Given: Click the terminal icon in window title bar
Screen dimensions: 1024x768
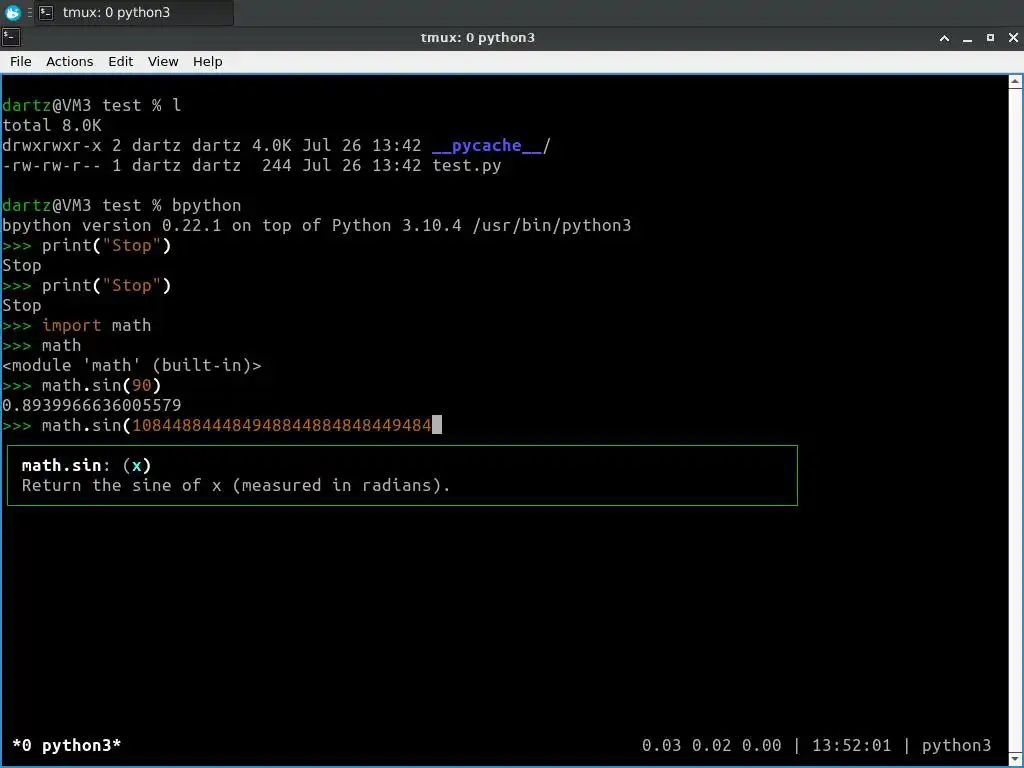Looking at the screenshot, I should (x=11, y=37).
